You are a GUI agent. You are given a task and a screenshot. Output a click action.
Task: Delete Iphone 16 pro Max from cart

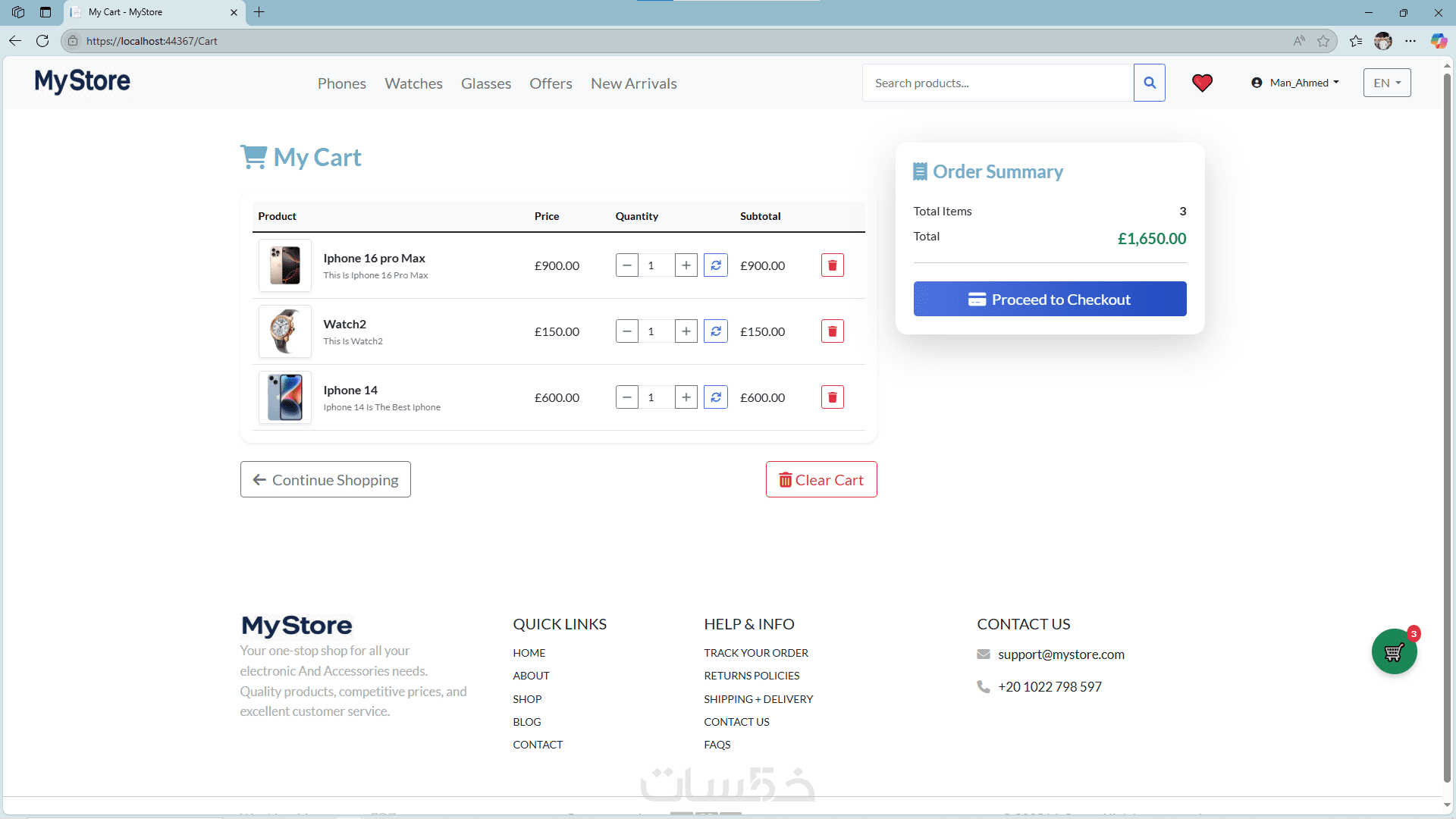832,265
